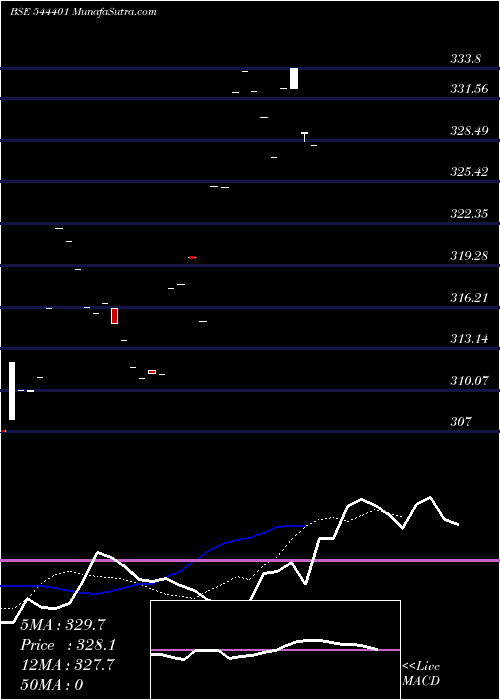The height and width of the screenshot is (700, 500).
Task: Click the 12MA : 327.7 readout
Action: (x=67, y=665)
